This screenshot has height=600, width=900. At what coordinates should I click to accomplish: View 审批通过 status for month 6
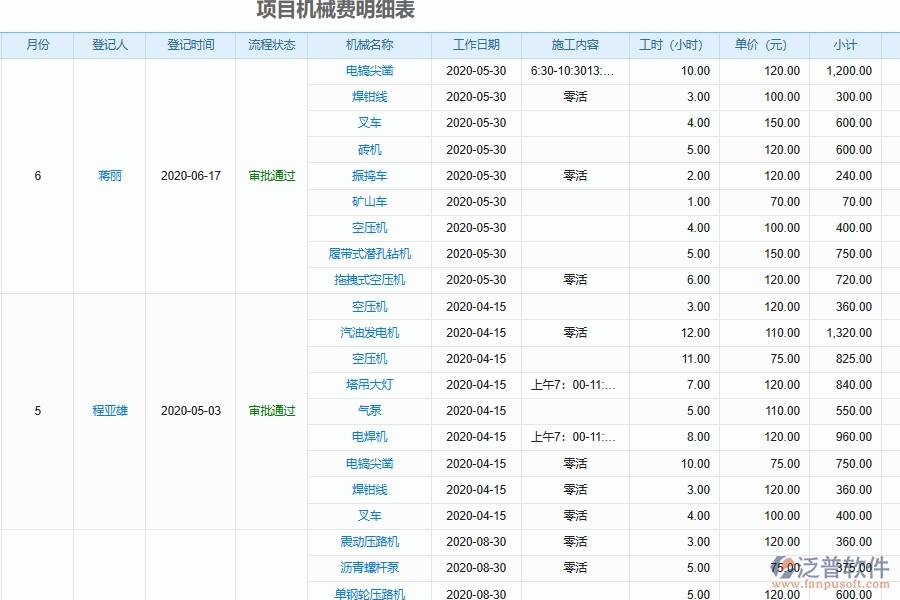pyautogui.click(x=271, y=175)
